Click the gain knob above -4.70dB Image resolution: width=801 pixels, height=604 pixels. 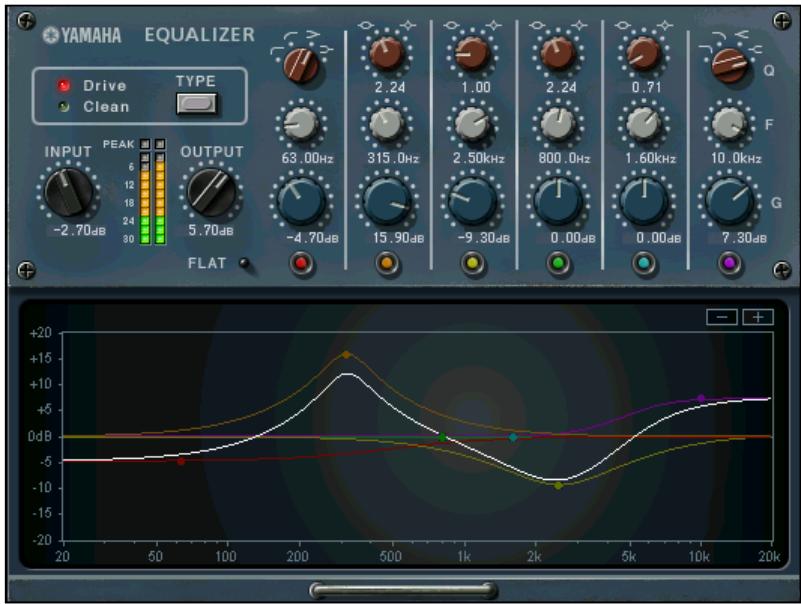click(301, 201)
